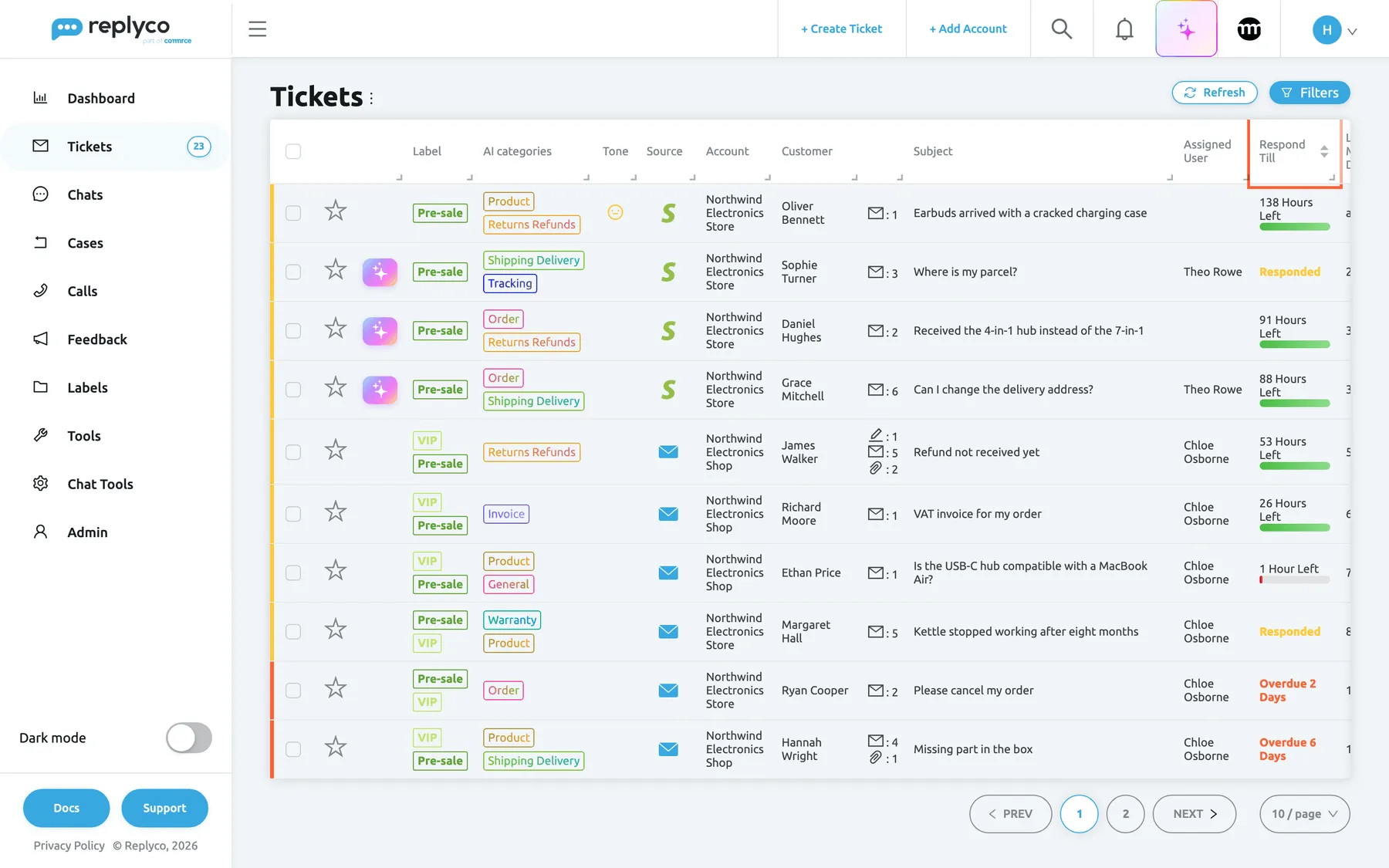
Task: Open the user profile H dropdown
Action: coord(1335,30)
